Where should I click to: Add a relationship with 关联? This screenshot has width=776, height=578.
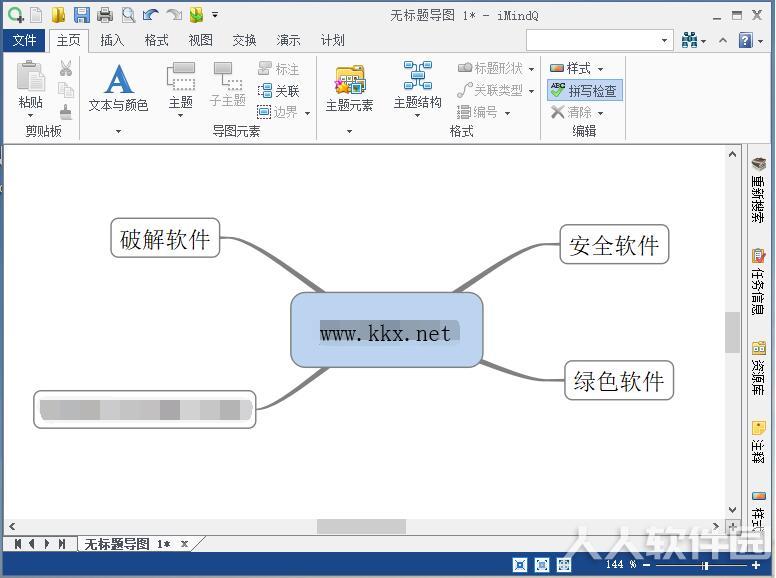(x=279, y=91)
